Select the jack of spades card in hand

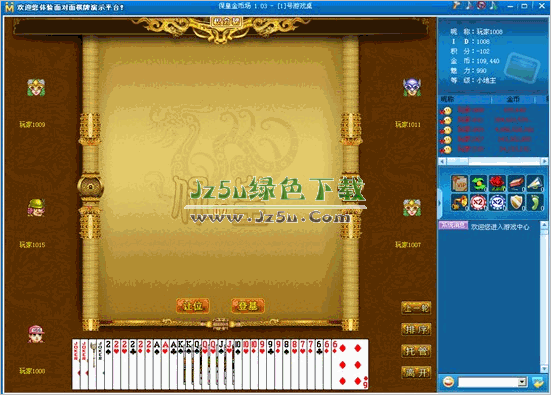222,364
